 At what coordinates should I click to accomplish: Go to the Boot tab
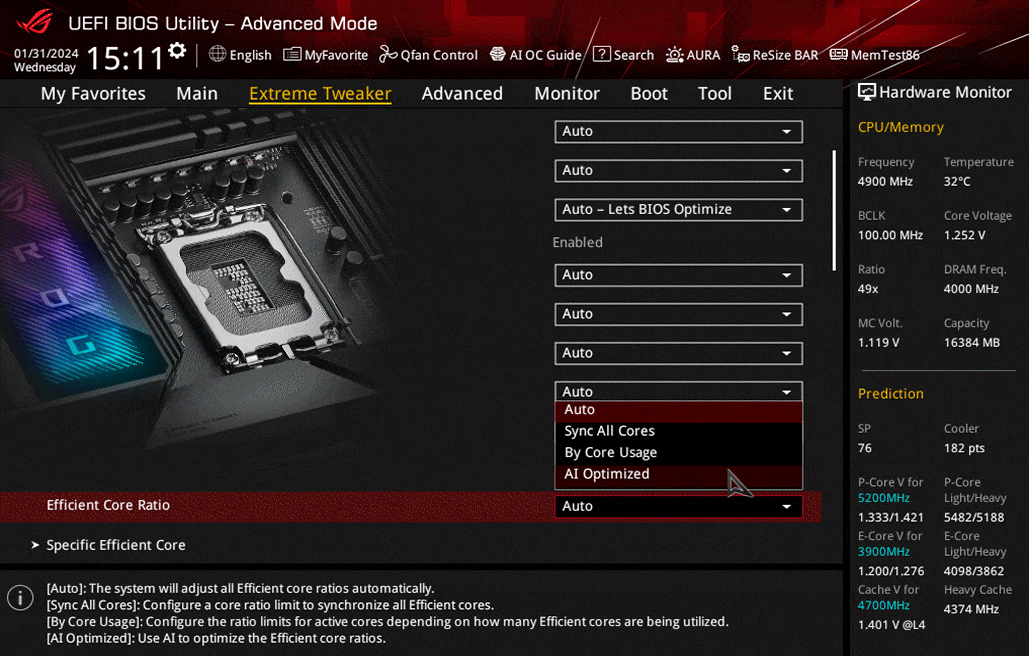[x=648, y=94]
